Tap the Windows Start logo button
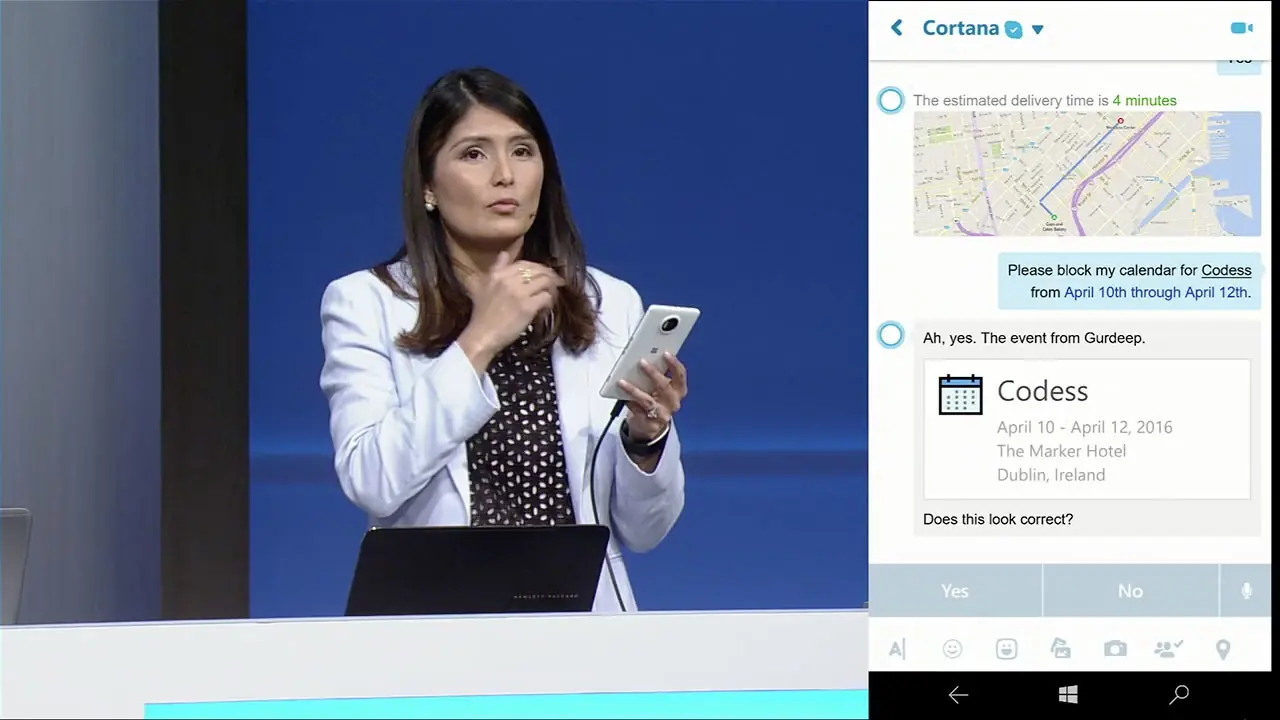Screen dimensions: 1280x720 [x=1068, y=695]
